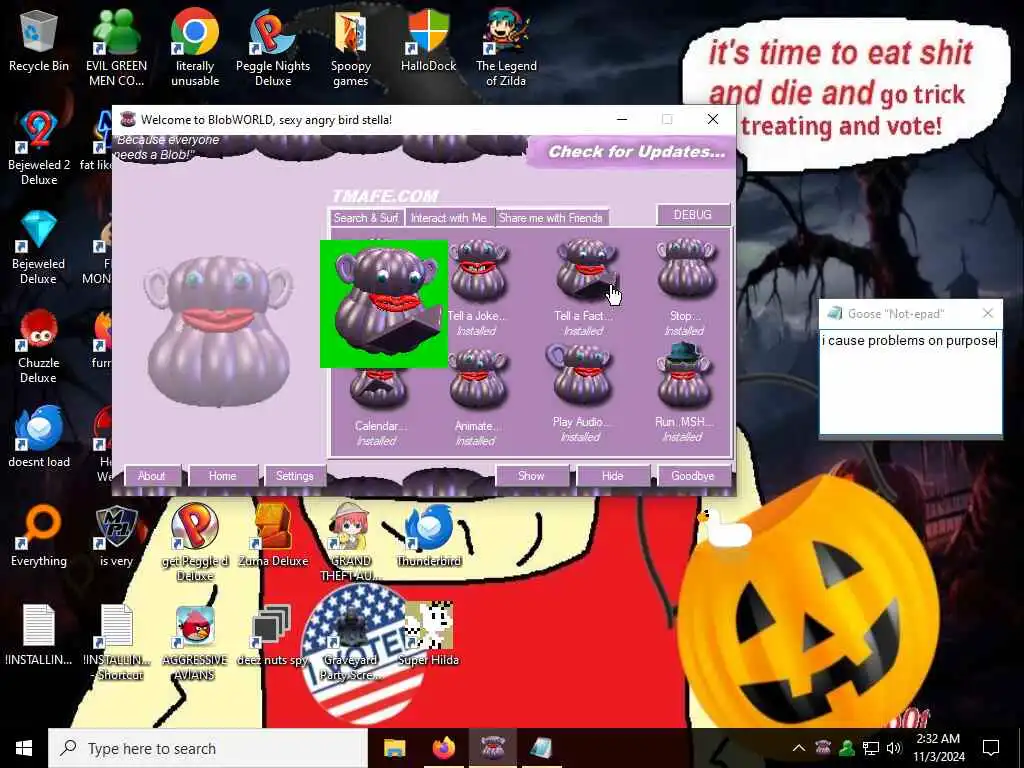Launch Bejeweled 2 Deluxe shortcut

[39, 149]
